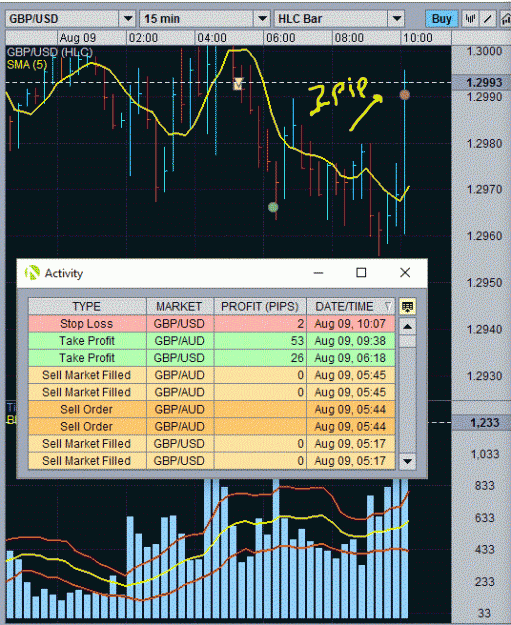Screen dimensions: 511x625
Task: Click the Aug 09, 10:07 date cell
Action: click(351, 324)
